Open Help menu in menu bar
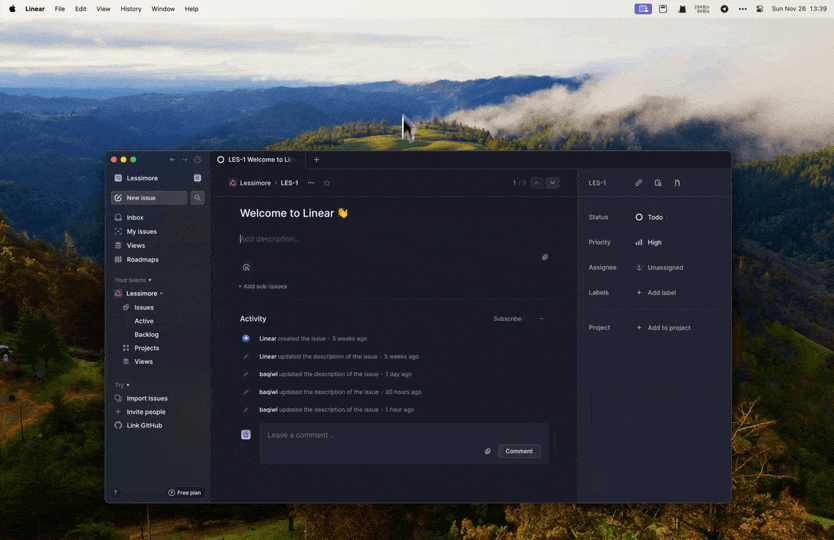The width and height of the screenshot is (834, 540). pos(191,9)
